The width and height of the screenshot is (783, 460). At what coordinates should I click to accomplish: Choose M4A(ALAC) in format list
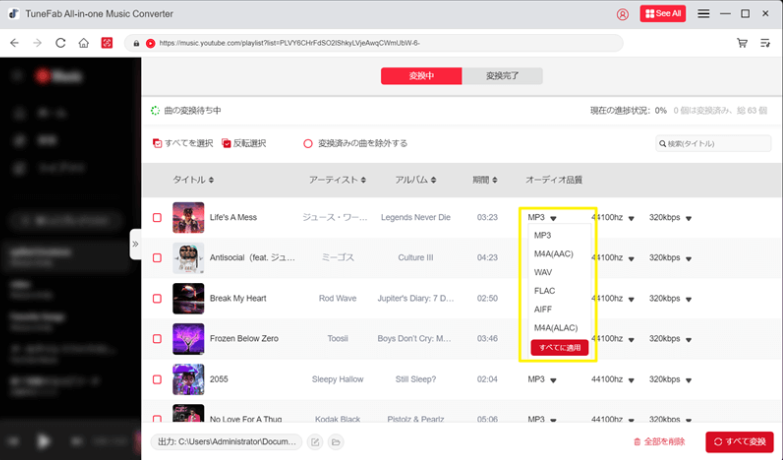[x=556, y=328]
